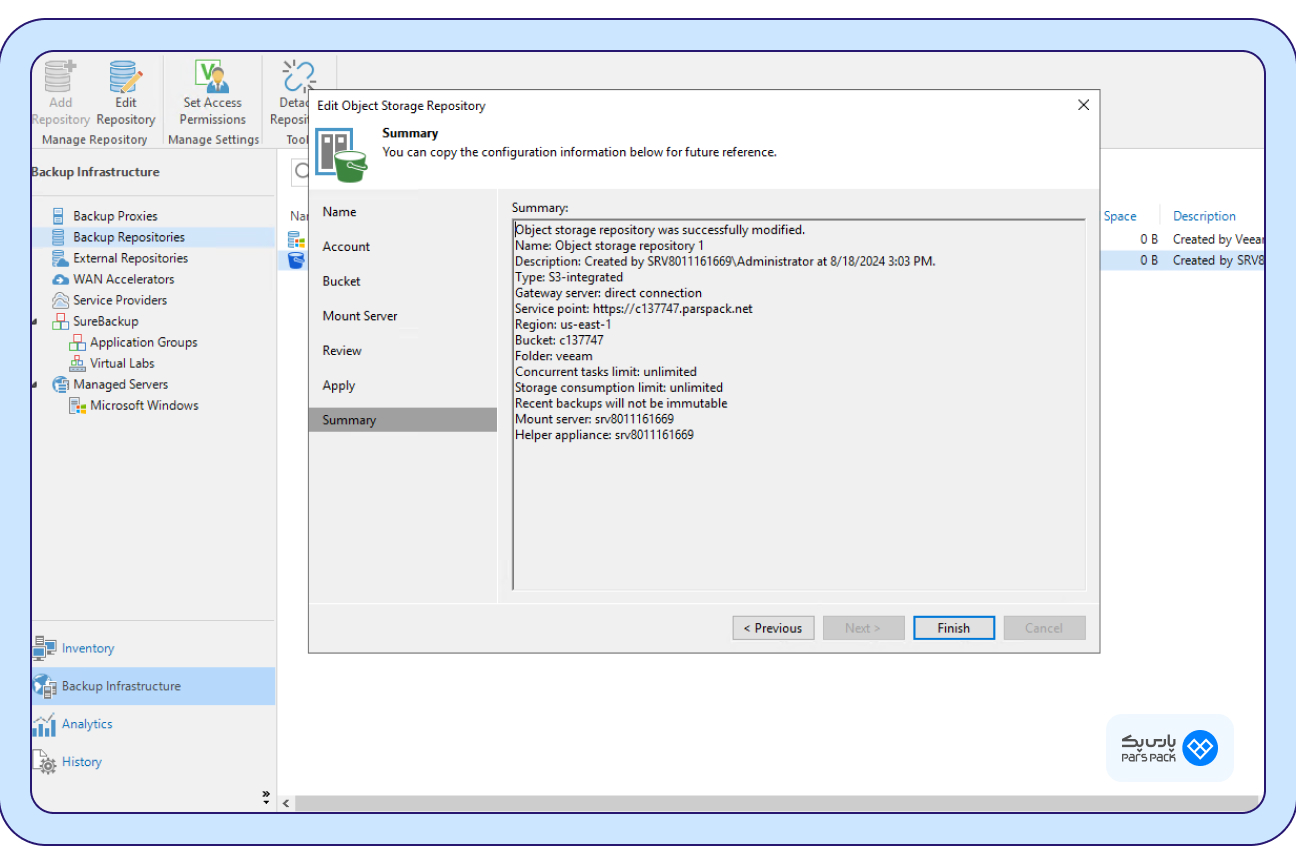
Task: Click the Inventory pane icon
Action: (x=45, y=648)
